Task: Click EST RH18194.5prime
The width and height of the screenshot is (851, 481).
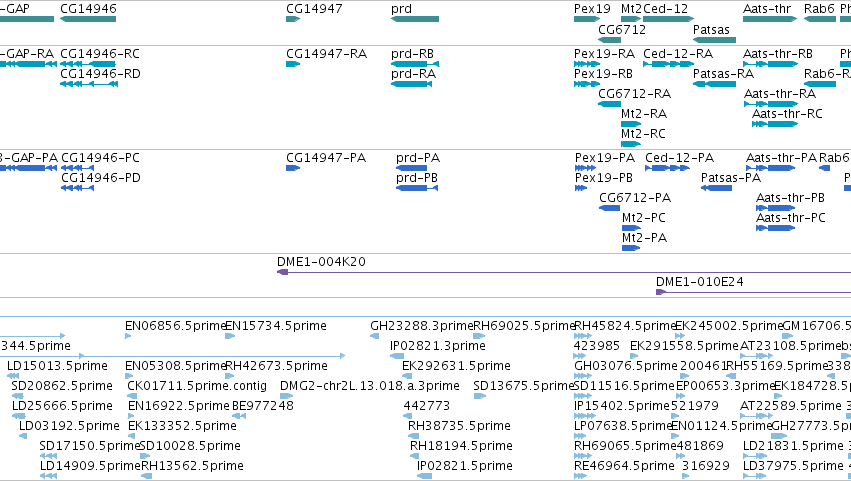Action: [461, 446]
